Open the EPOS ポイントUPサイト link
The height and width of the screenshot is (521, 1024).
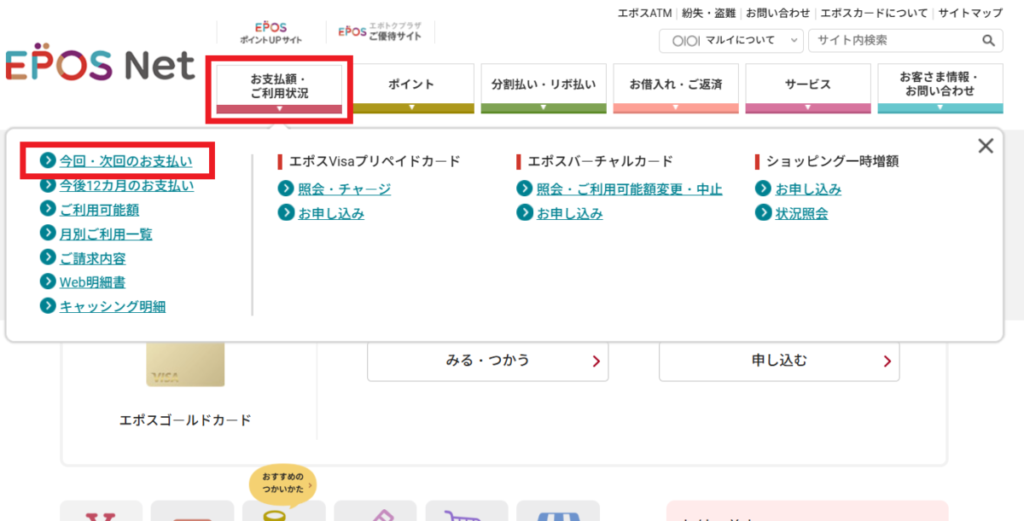click(x=270, y=33)
